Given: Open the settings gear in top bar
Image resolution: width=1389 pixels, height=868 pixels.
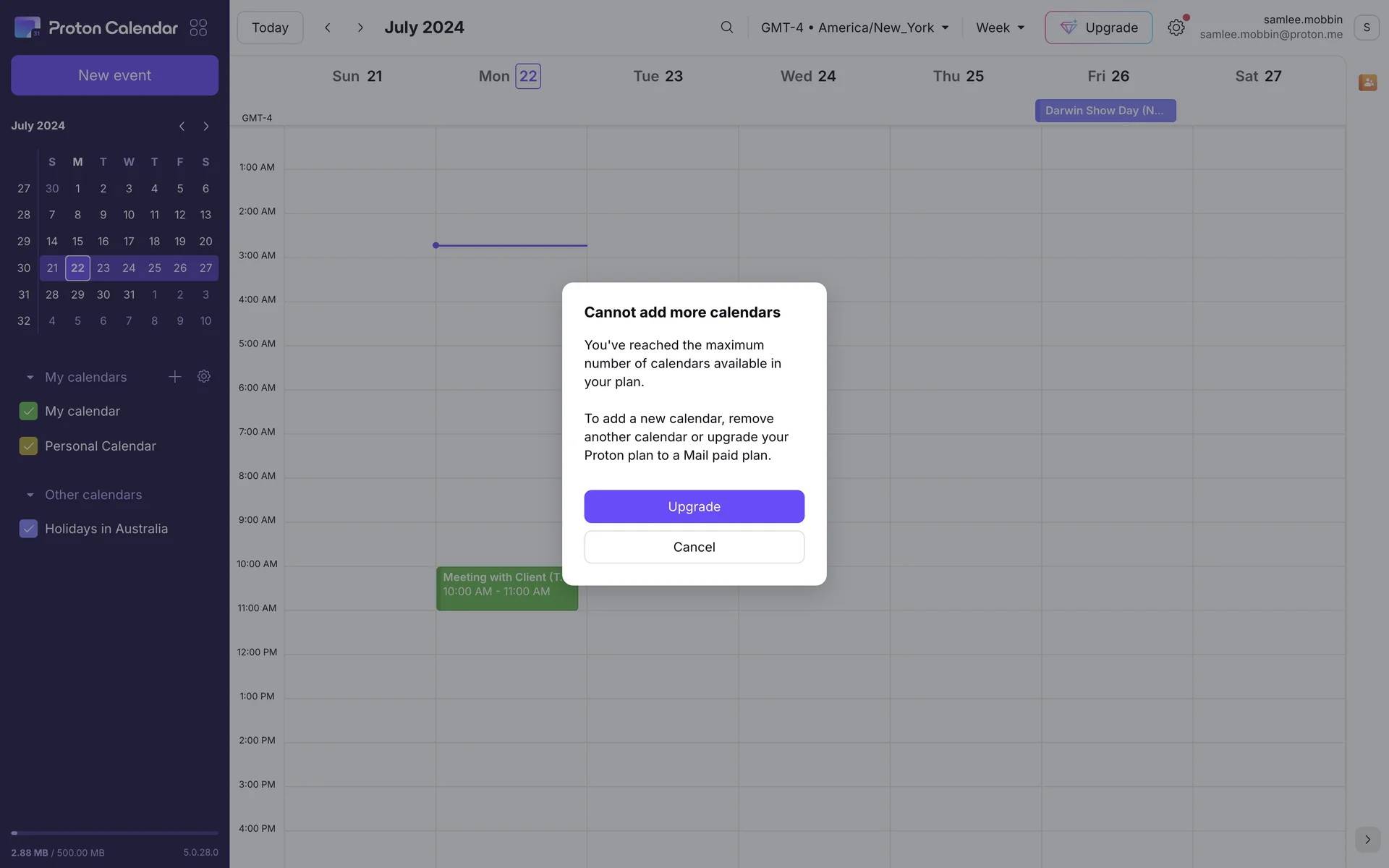Looking at the screenshot, I should click(1176, 27).
